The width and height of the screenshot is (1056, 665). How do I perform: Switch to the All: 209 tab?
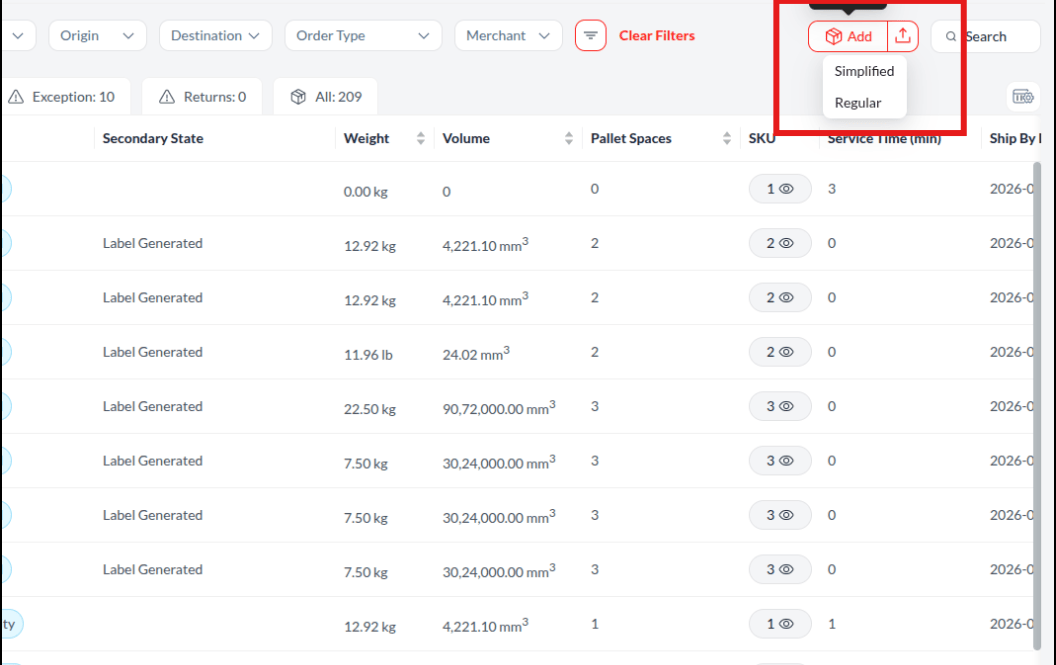(x=325, y=97)
